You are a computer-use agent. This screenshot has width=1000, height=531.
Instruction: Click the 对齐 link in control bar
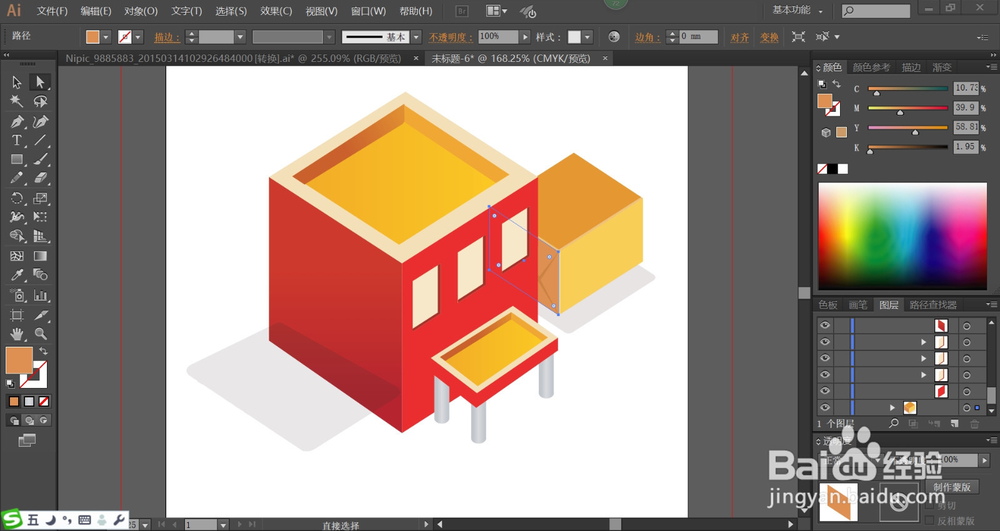click(740, 38)
